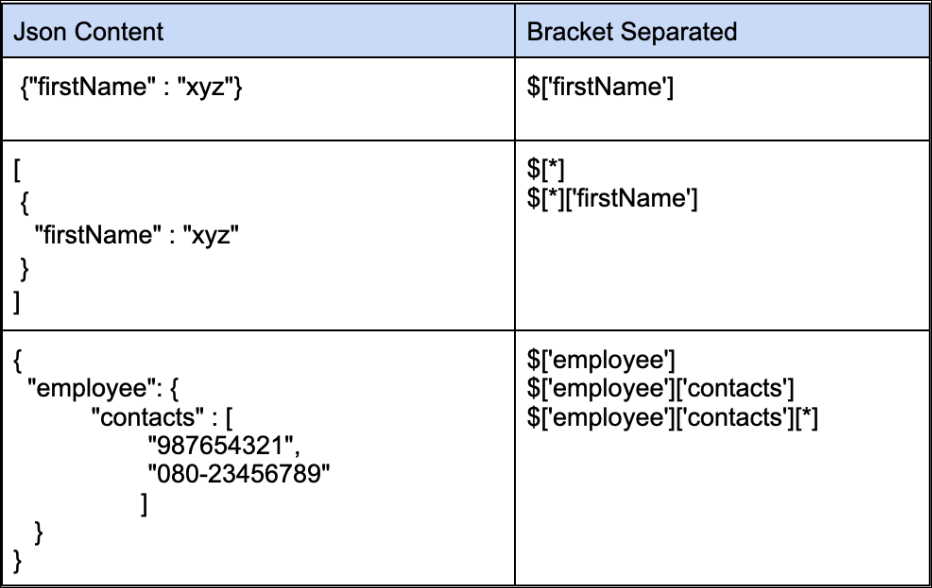Click the $['firstName'] path in first row
Screen dimensions: 932x588
pyautogui.click(x=600, y=87)
